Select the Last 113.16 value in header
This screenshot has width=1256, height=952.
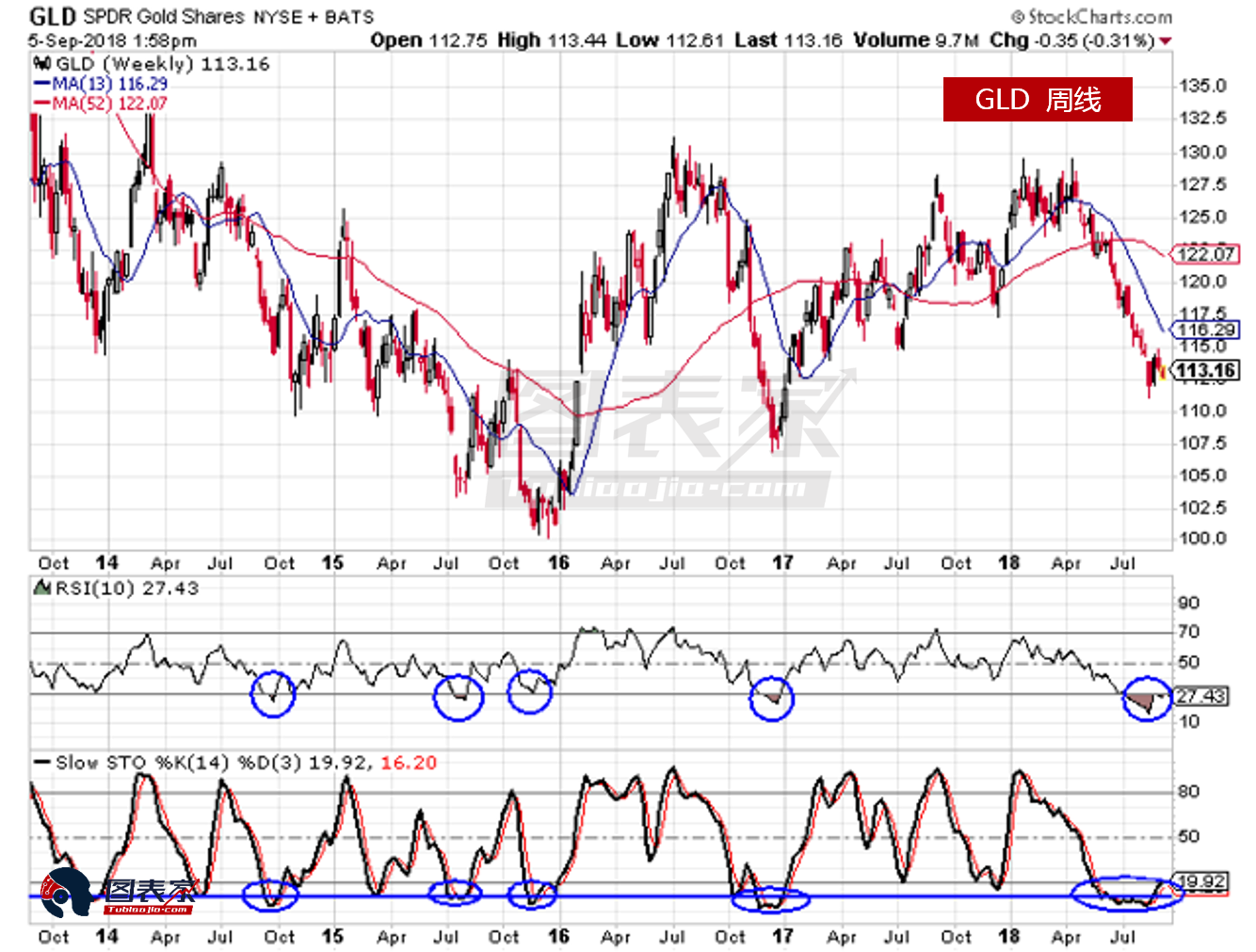[788, 40]
